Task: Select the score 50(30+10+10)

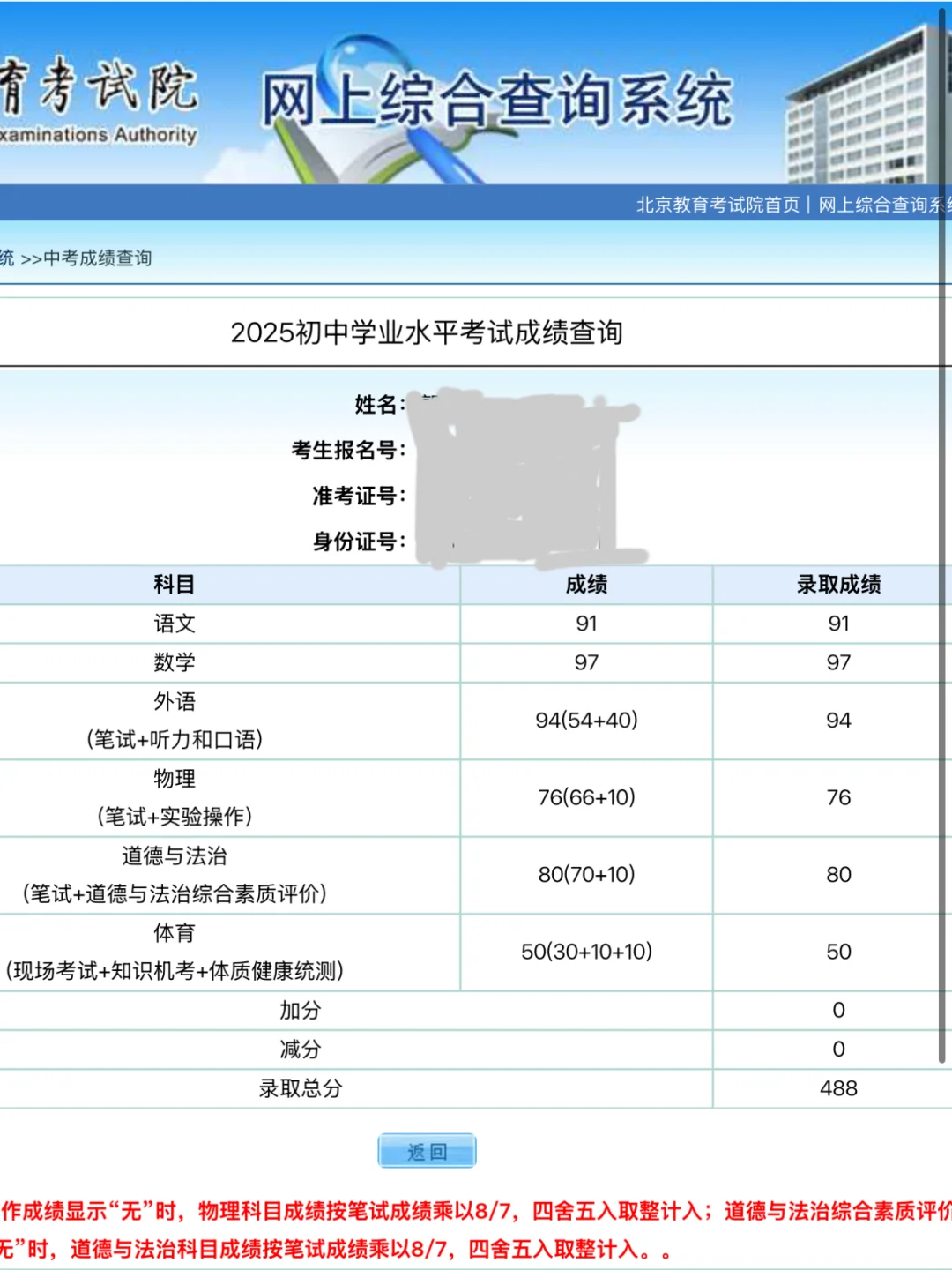Action: click(x=587, y=952)
